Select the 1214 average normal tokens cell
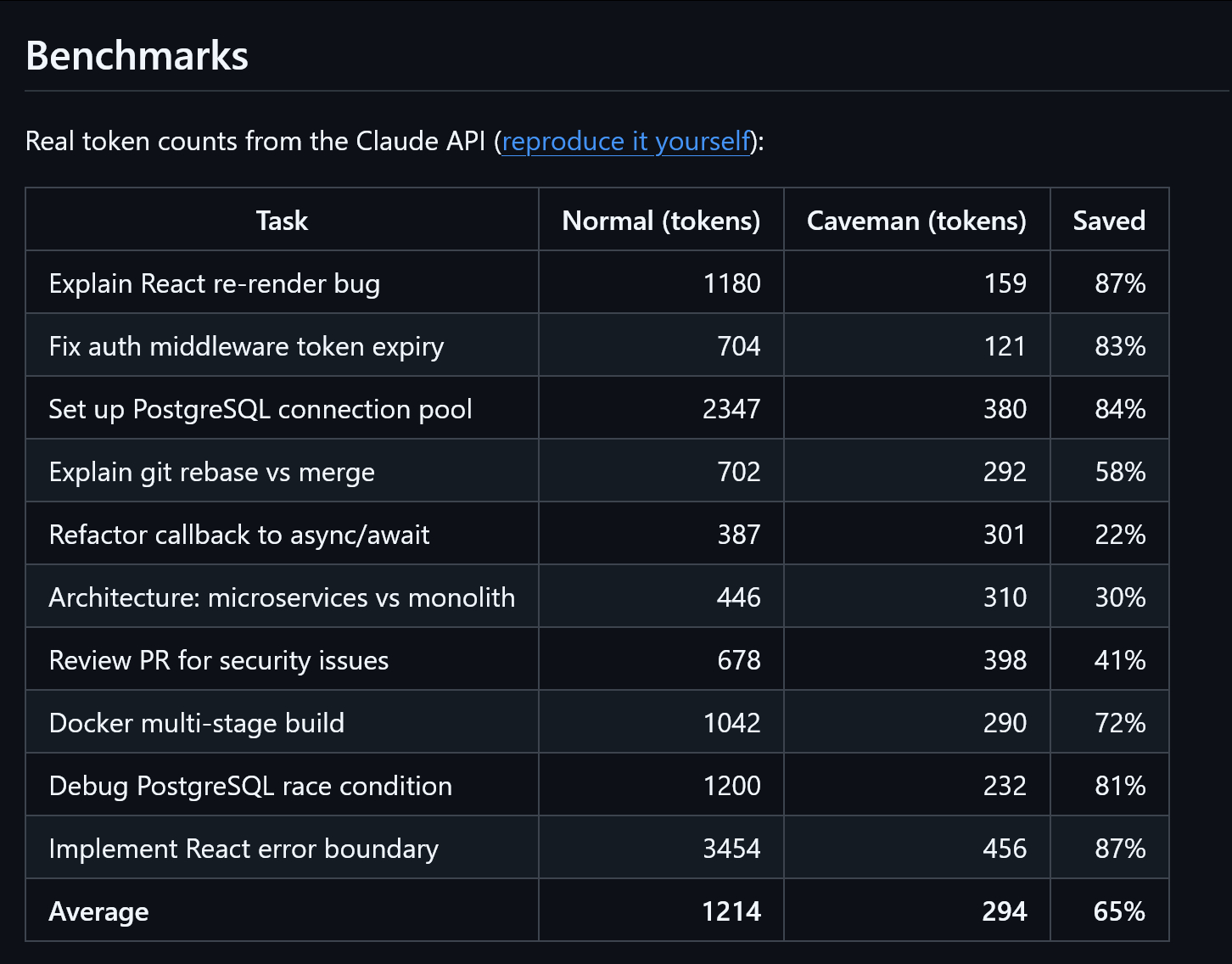Viewport: 1232px width, 964px height. pyautogui.click(x=731, y=911)
